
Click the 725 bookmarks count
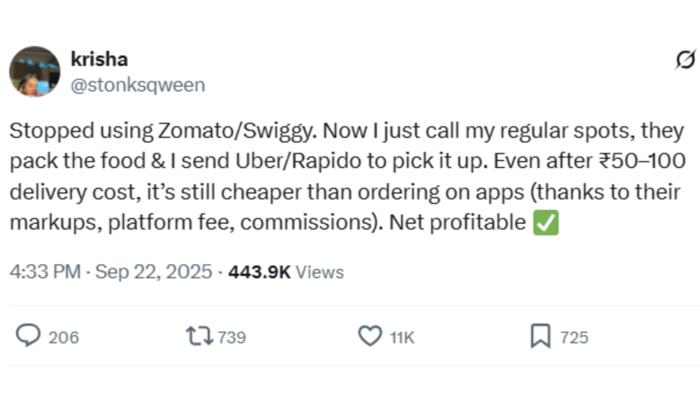(574, 337)
